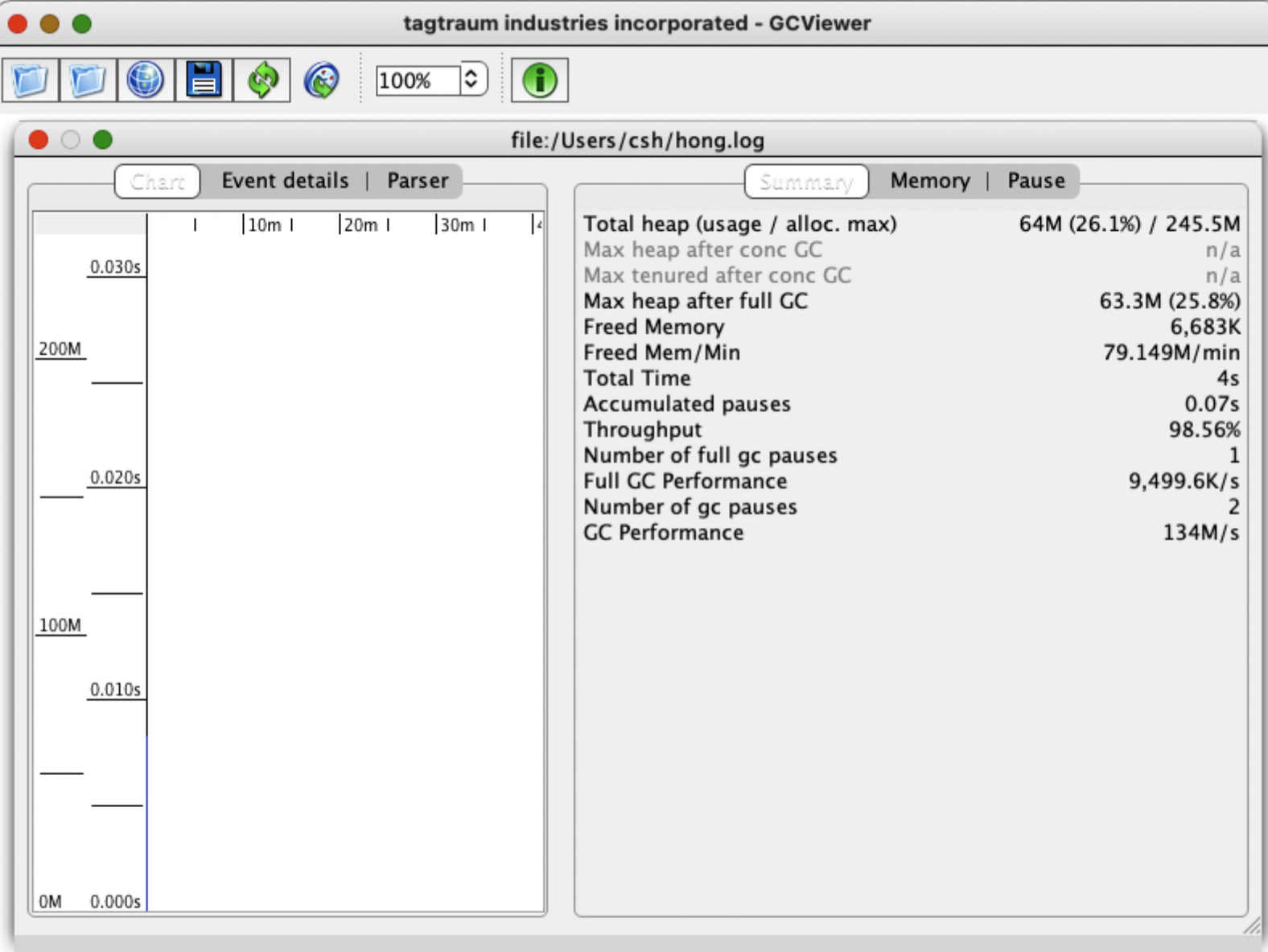Click the 'Number of full gc pauses' label
The image size is (1268, 952).
tap(710, 455)
